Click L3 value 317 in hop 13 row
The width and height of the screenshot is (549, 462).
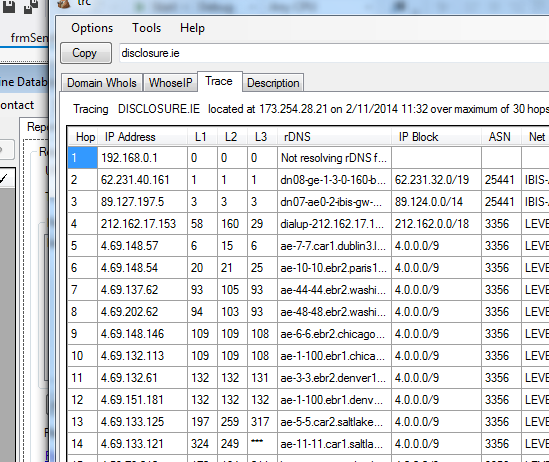pos(262,422)
